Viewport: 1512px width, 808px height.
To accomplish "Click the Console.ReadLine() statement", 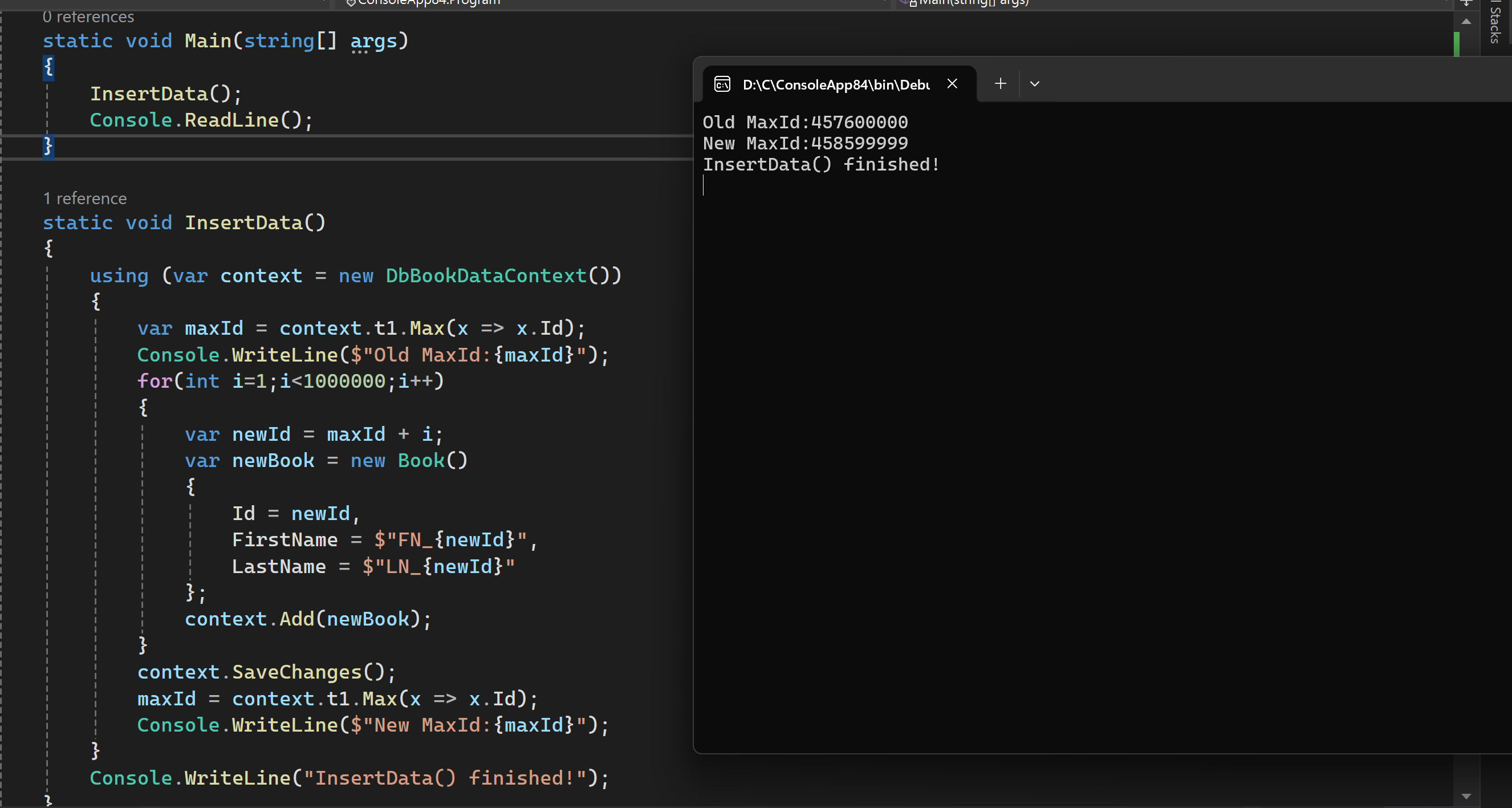I will pyautogui.click(x=201, y=120).
